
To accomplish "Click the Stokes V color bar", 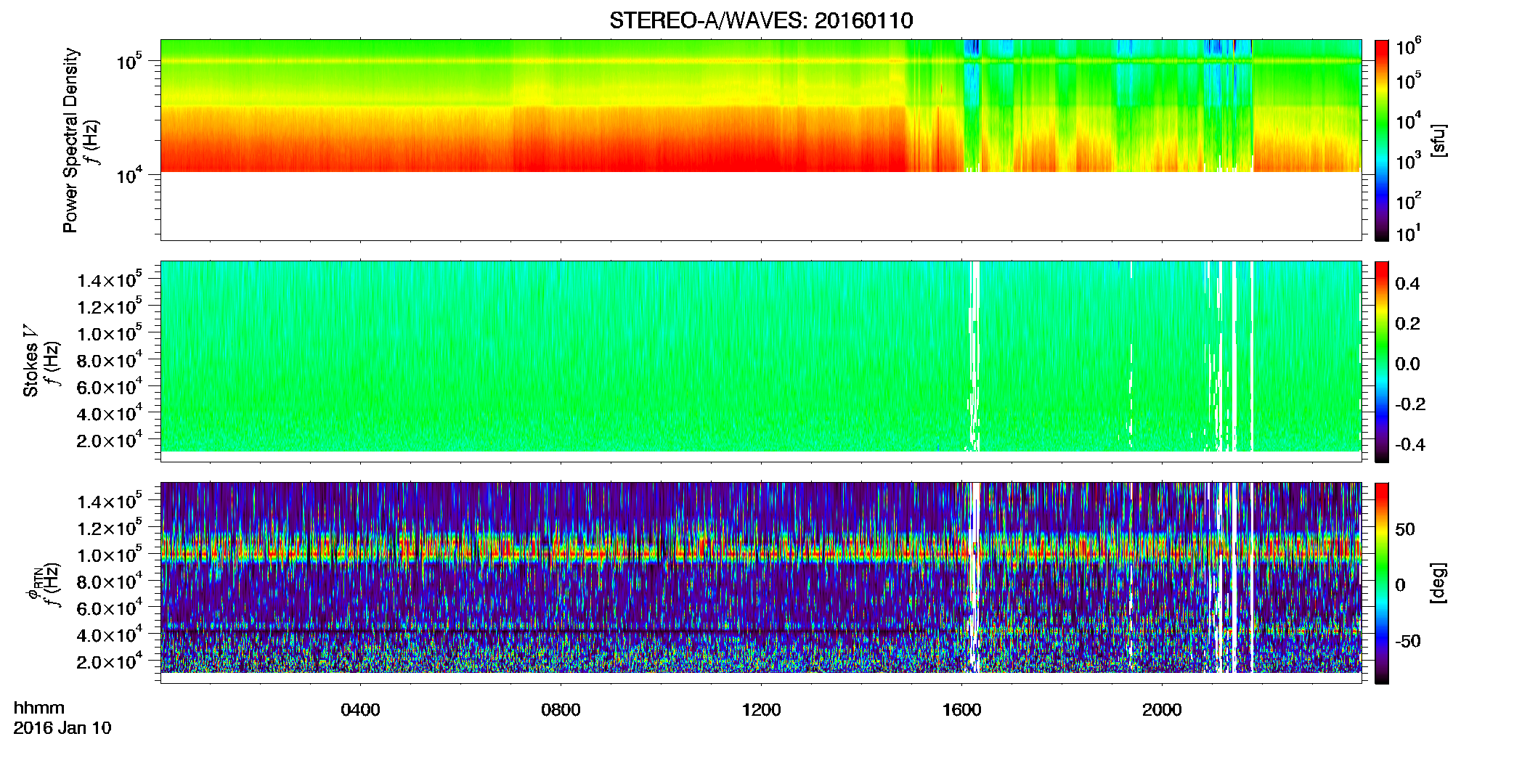I will [1382, 362].
